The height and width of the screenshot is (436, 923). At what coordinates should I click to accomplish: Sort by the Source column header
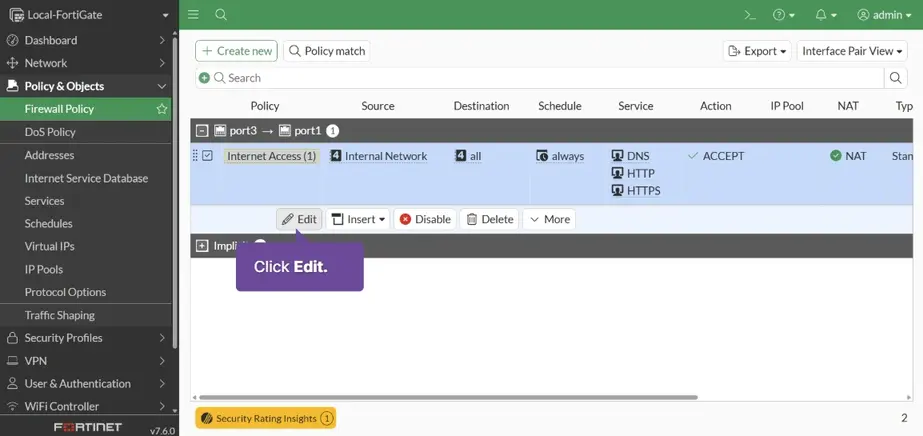[x=378, y=106]
